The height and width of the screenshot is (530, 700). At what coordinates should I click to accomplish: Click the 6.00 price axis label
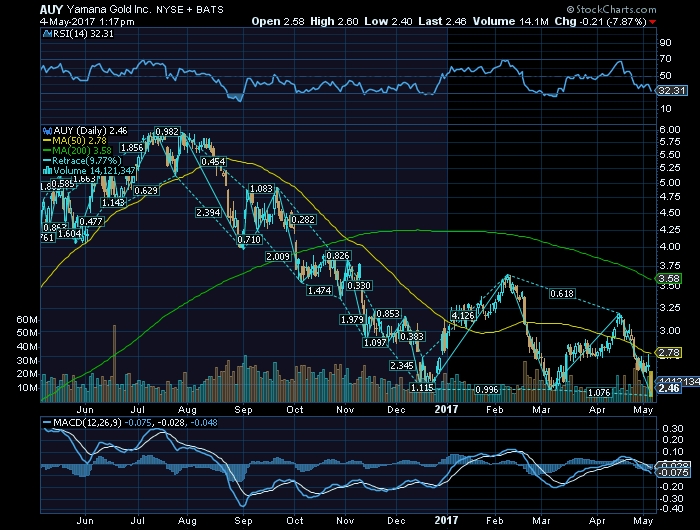point(670,130)
